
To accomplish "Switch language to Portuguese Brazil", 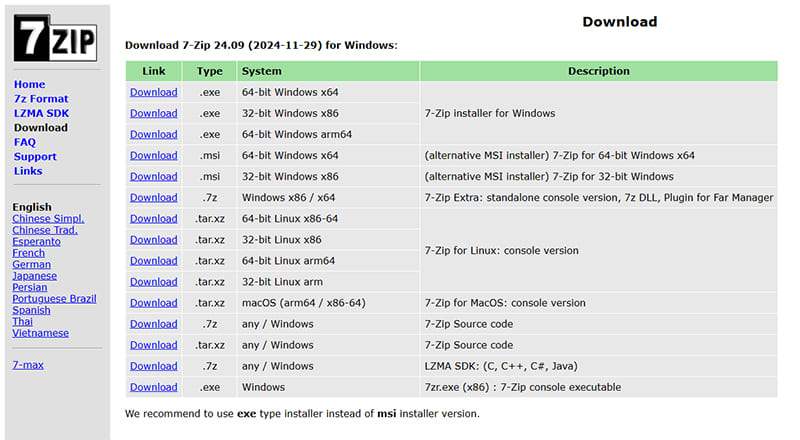I will click(x=54, y=299).
